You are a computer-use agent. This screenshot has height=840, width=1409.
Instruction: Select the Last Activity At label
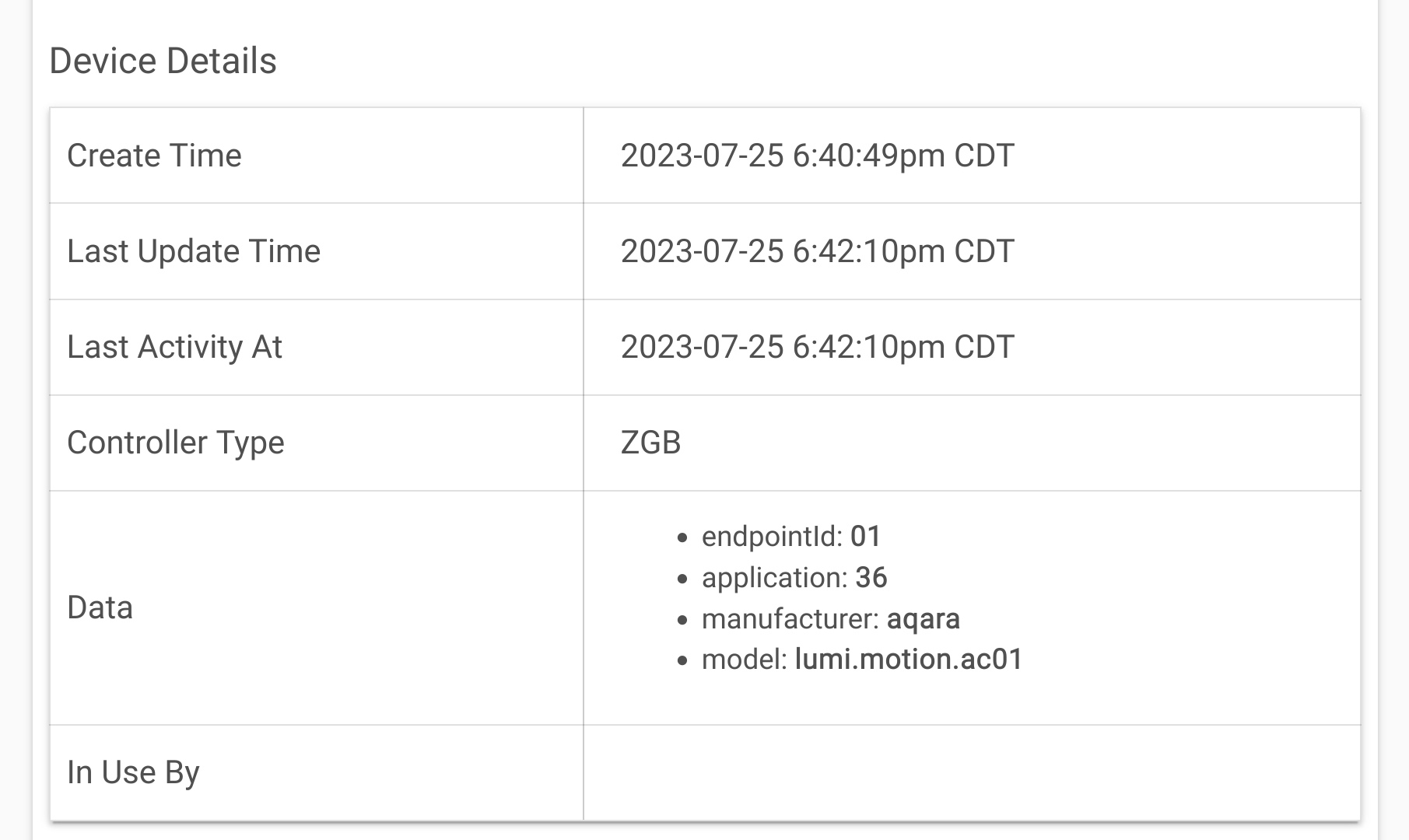pyautogui.click(x=174, y=347)
